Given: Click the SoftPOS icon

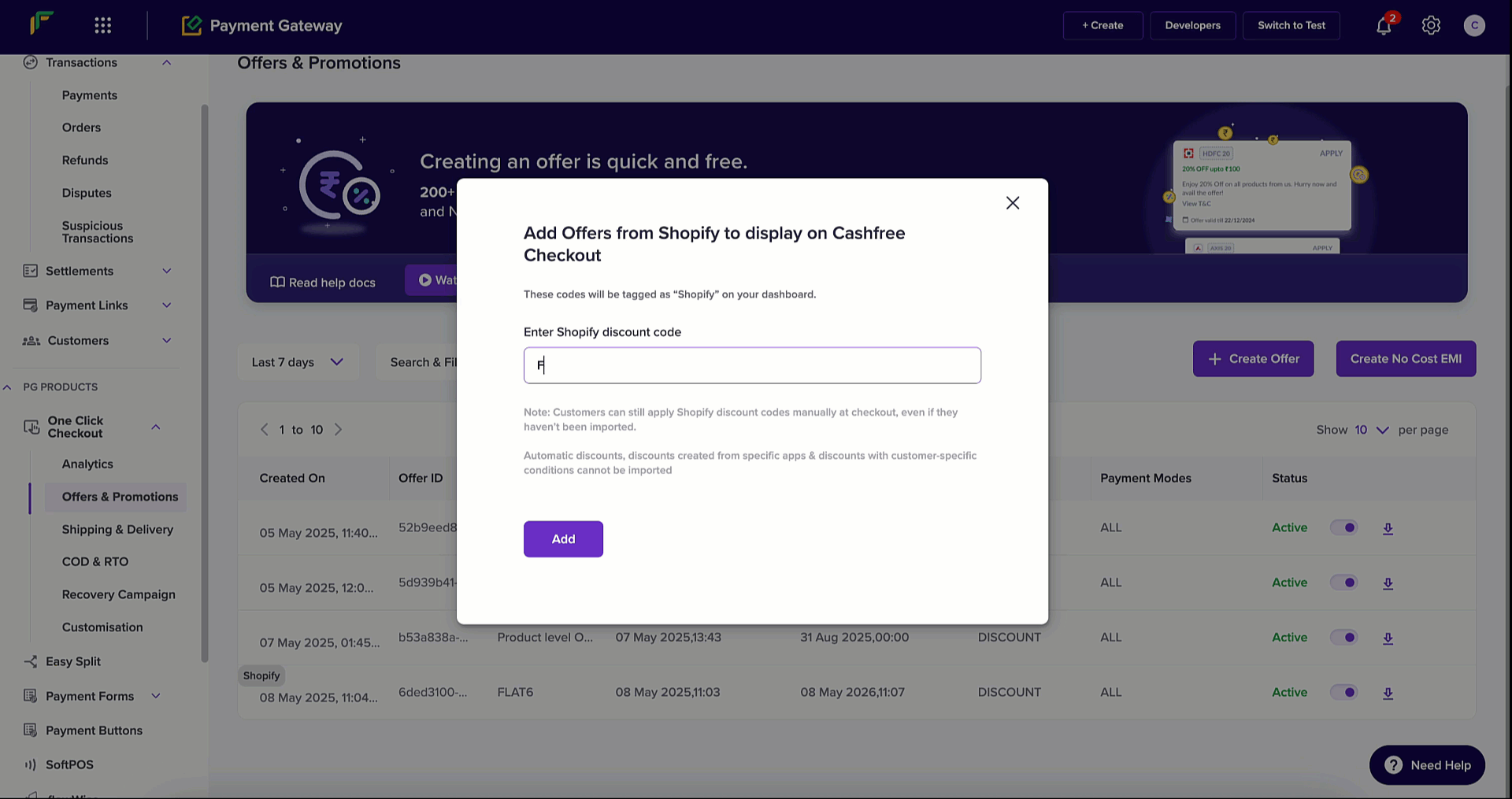Looking at the screenshot, I should 30,764.
